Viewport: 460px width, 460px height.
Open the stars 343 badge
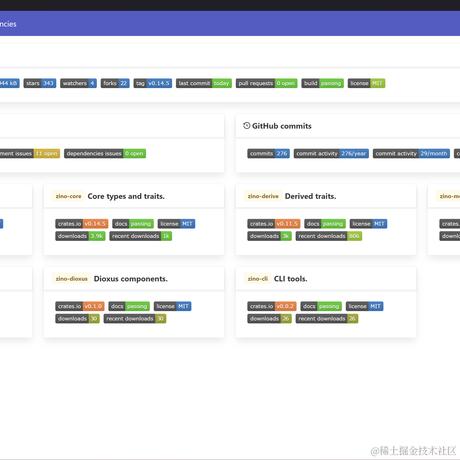[40, 83]
